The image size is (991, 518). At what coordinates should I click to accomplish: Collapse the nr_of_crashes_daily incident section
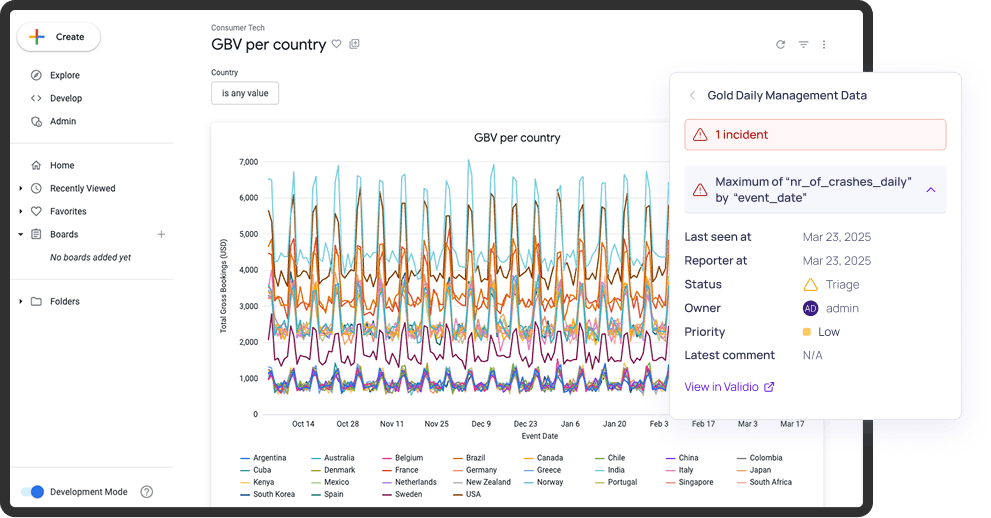click(x=931, y=189)
